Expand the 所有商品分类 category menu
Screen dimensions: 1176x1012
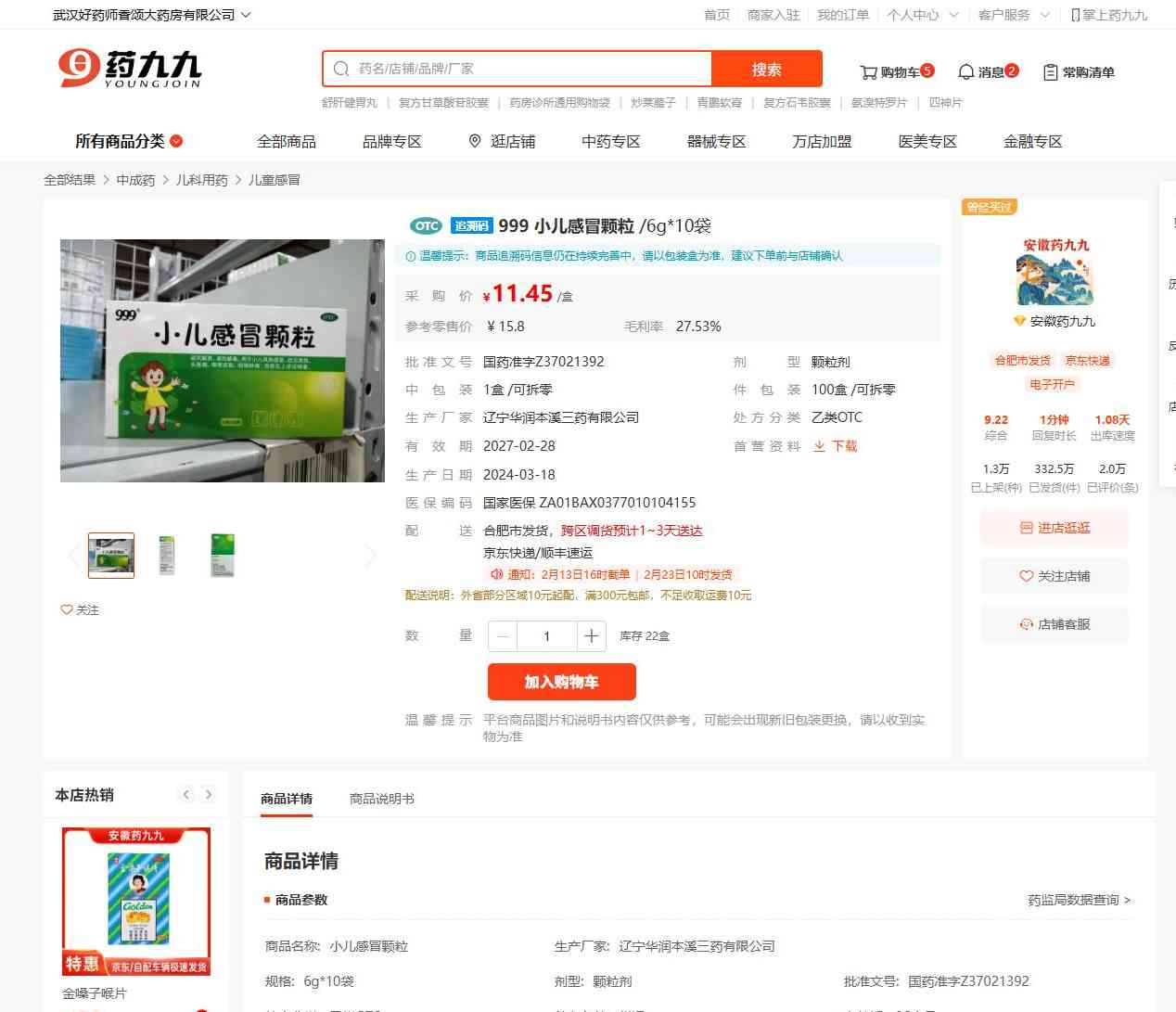point(129,141)
